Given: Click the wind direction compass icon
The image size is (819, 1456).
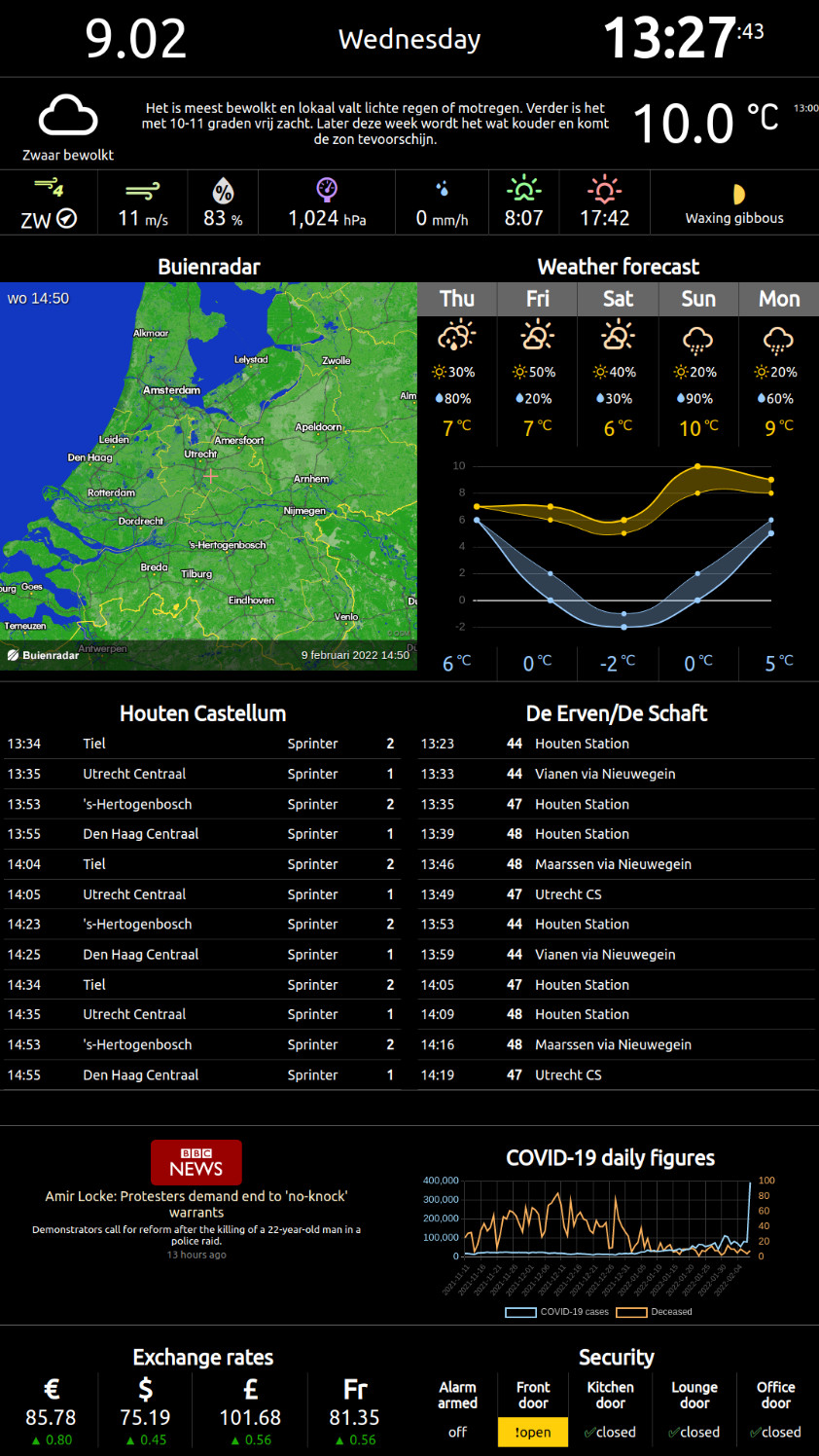Looking at the screenshot, I should point(67,219).
